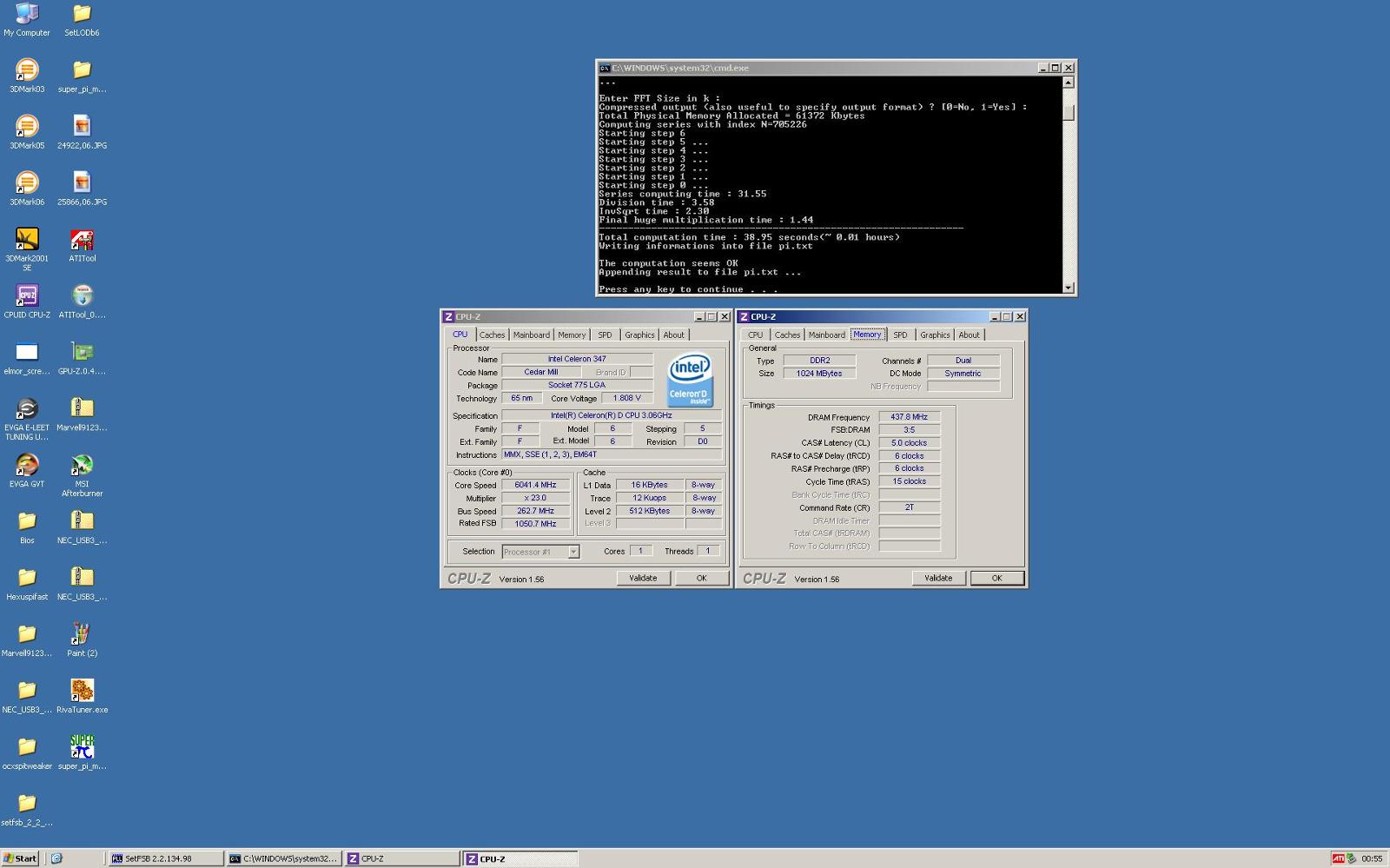Click OK in right CPU-Z memory window
Image resolution: width=1390 pixels, height=868 pixels.
[996, 578]
